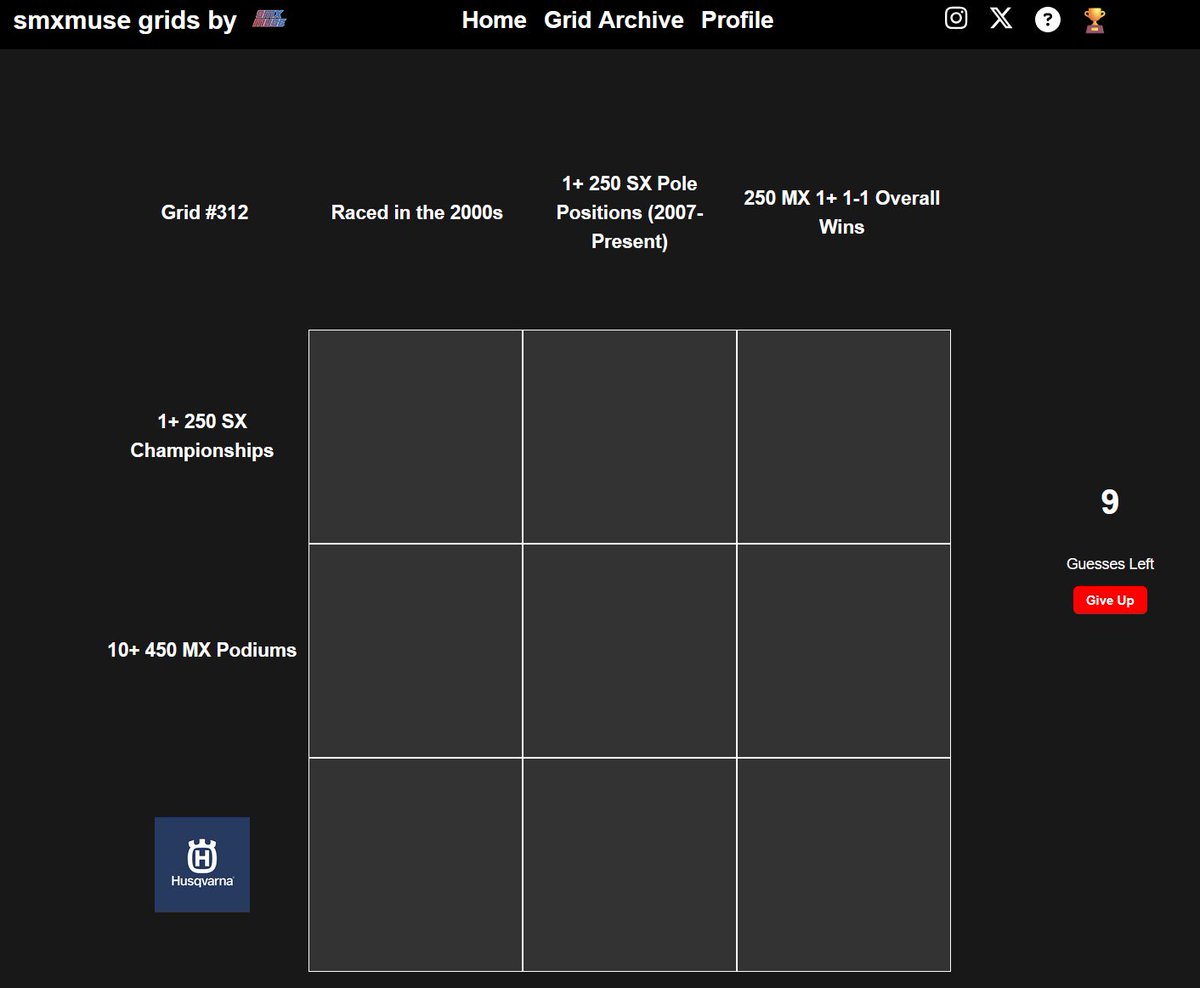
Task: Open the Profile page
Action: 737,20
